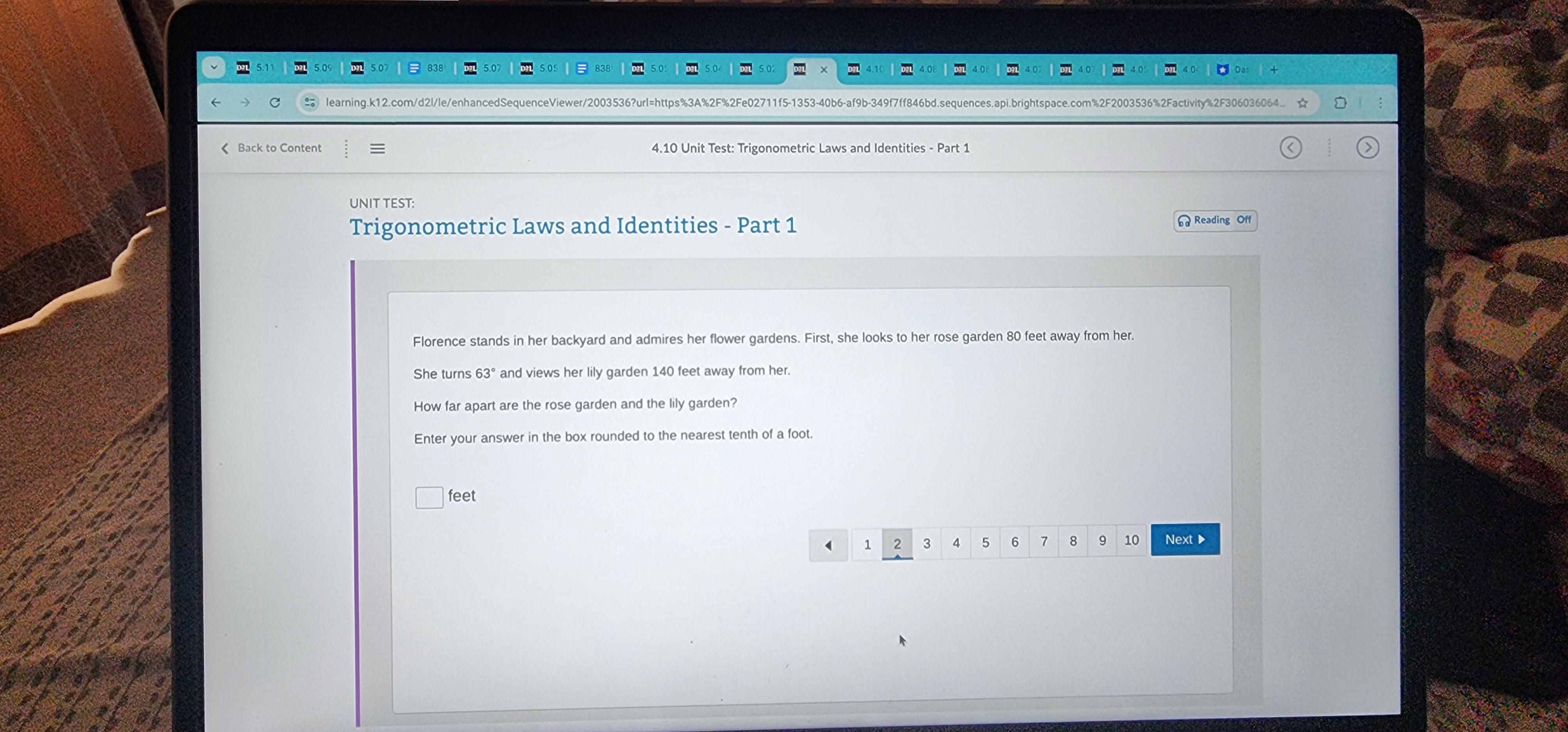Go to question 6

(x=1014, y=542)
